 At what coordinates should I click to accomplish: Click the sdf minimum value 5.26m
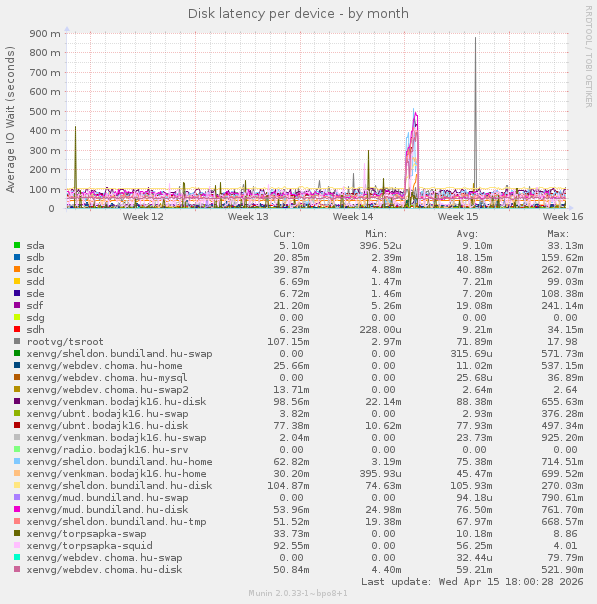tap(386, 305)
